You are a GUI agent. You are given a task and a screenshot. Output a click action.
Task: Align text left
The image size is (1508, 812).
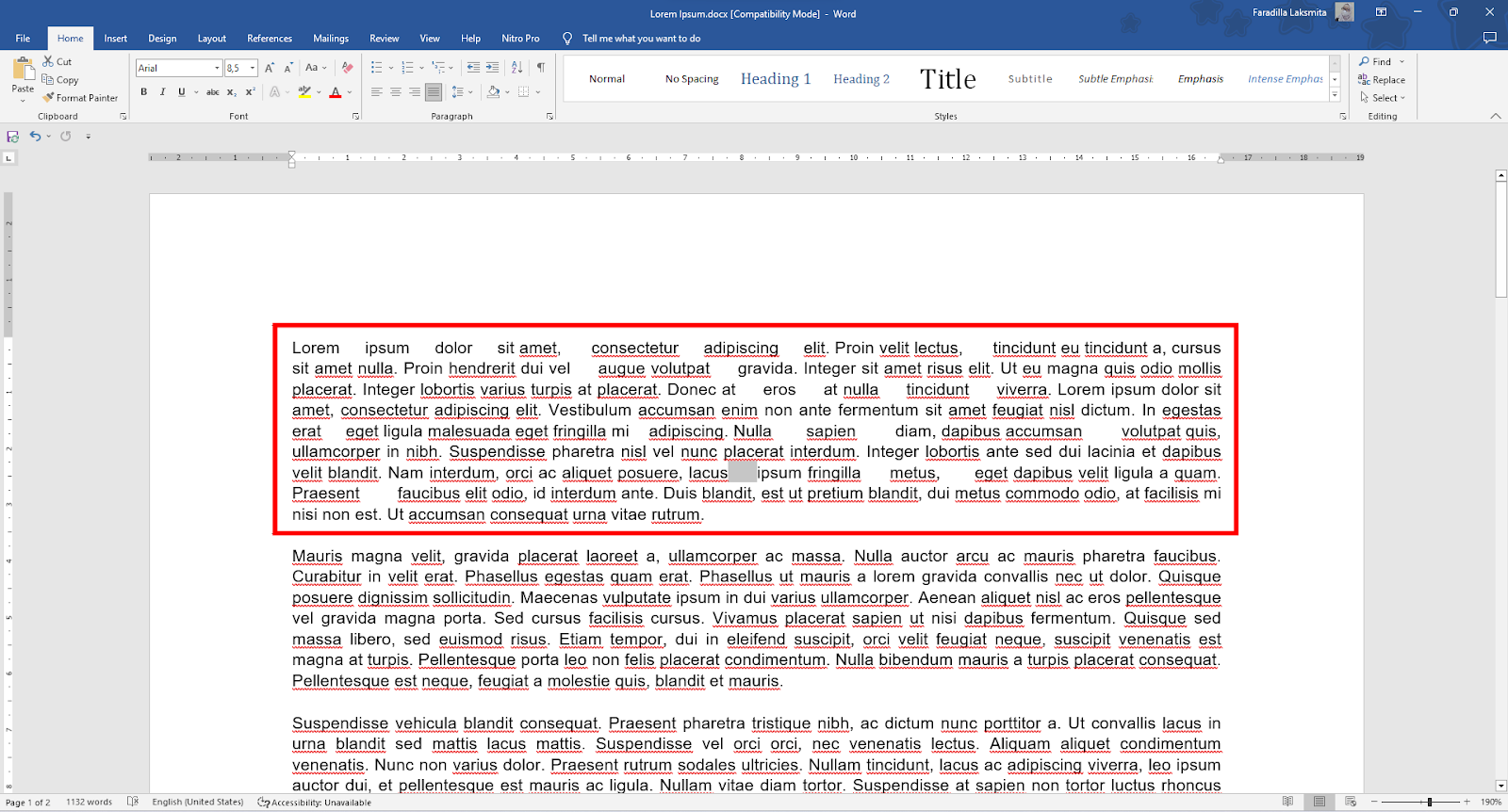pyautogui.click(x=377, y=92)
